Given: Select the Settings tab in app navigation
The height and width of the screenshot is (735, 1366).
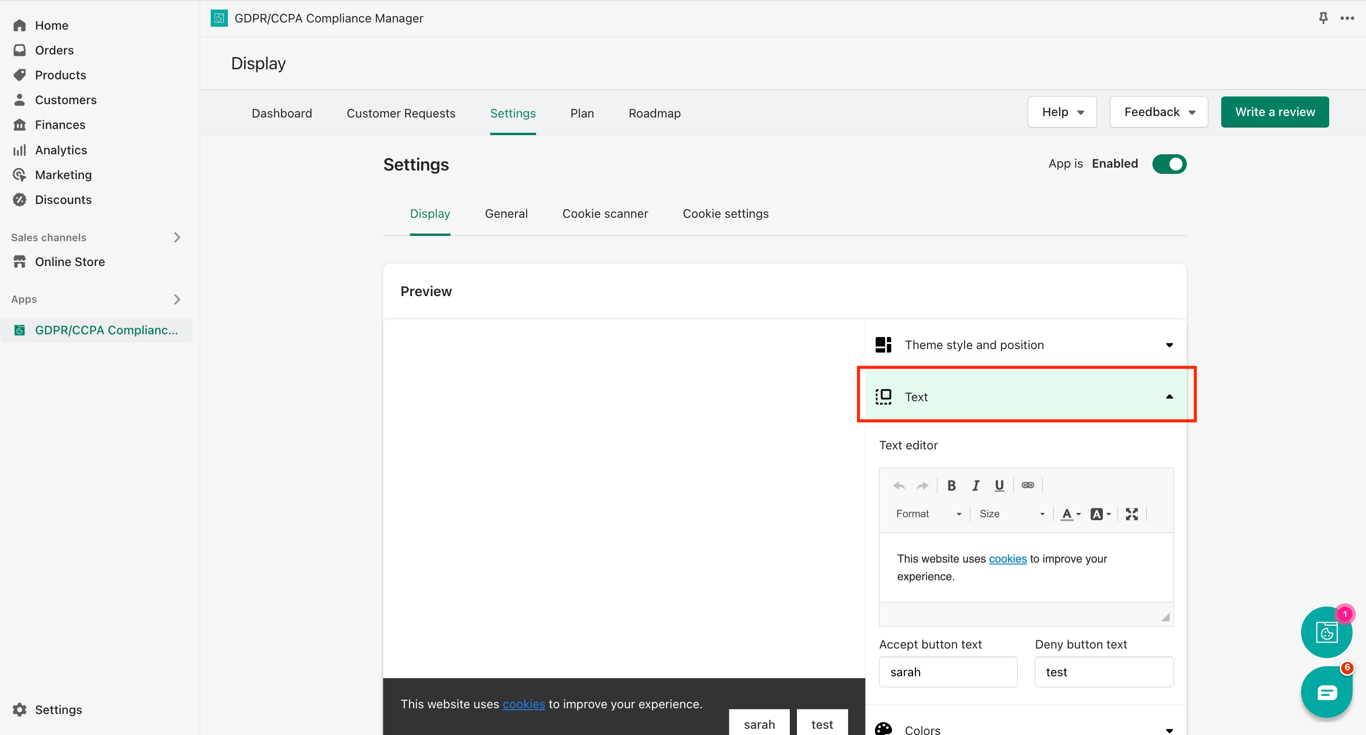Looking at the screenshot, I should (513, 113).
